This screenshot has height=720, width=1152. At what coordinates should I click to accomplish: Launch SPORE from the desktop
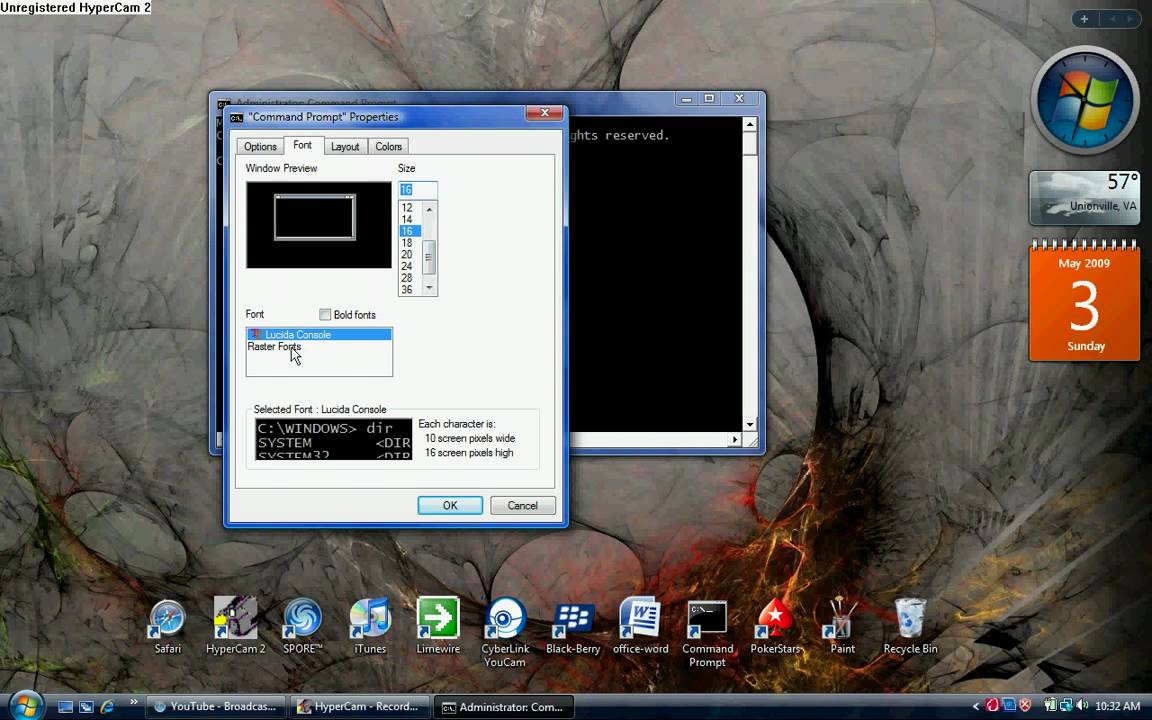tap(303, 625)
